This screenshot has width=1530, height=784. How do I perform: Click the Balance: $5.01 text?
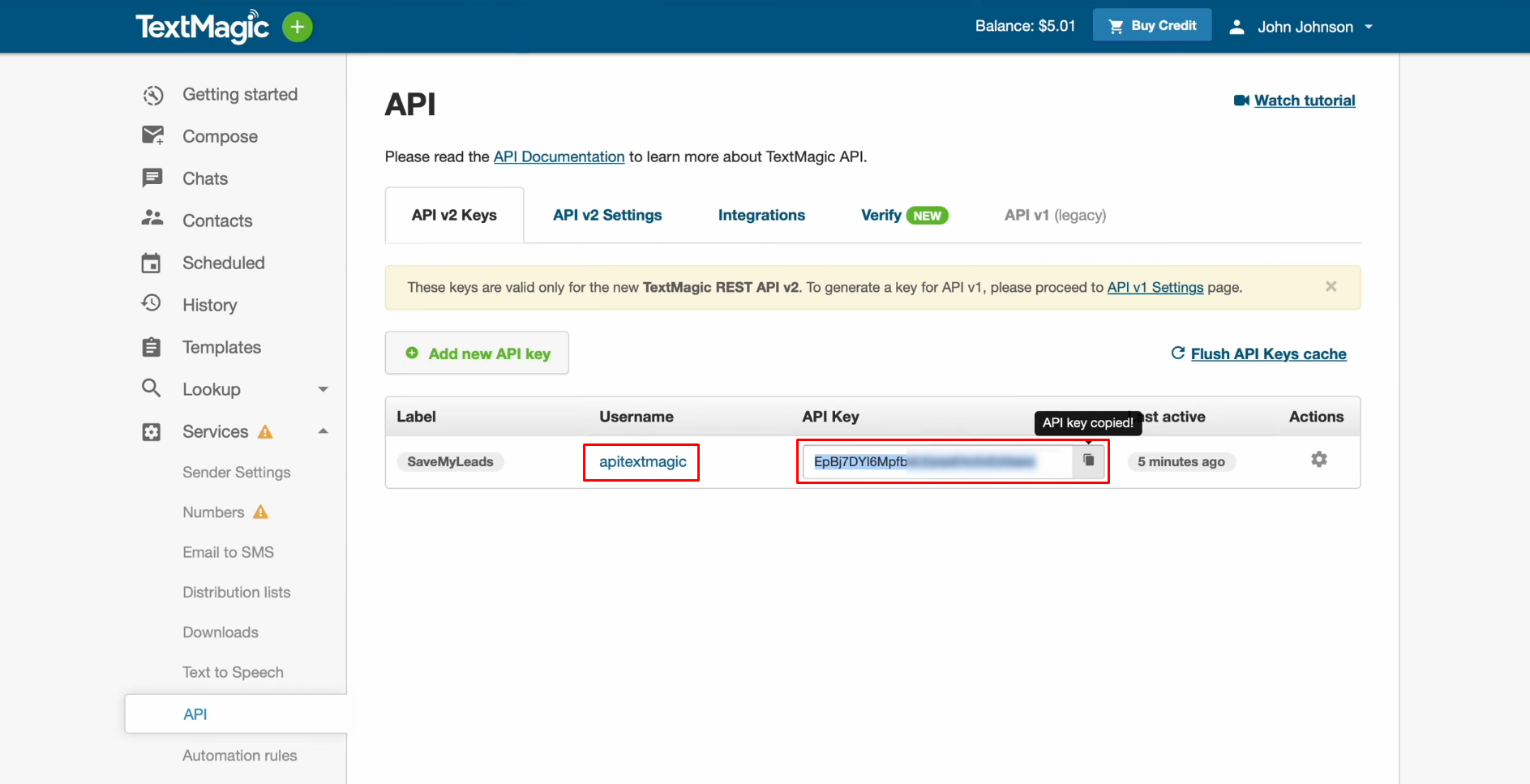pos(1025,26)
